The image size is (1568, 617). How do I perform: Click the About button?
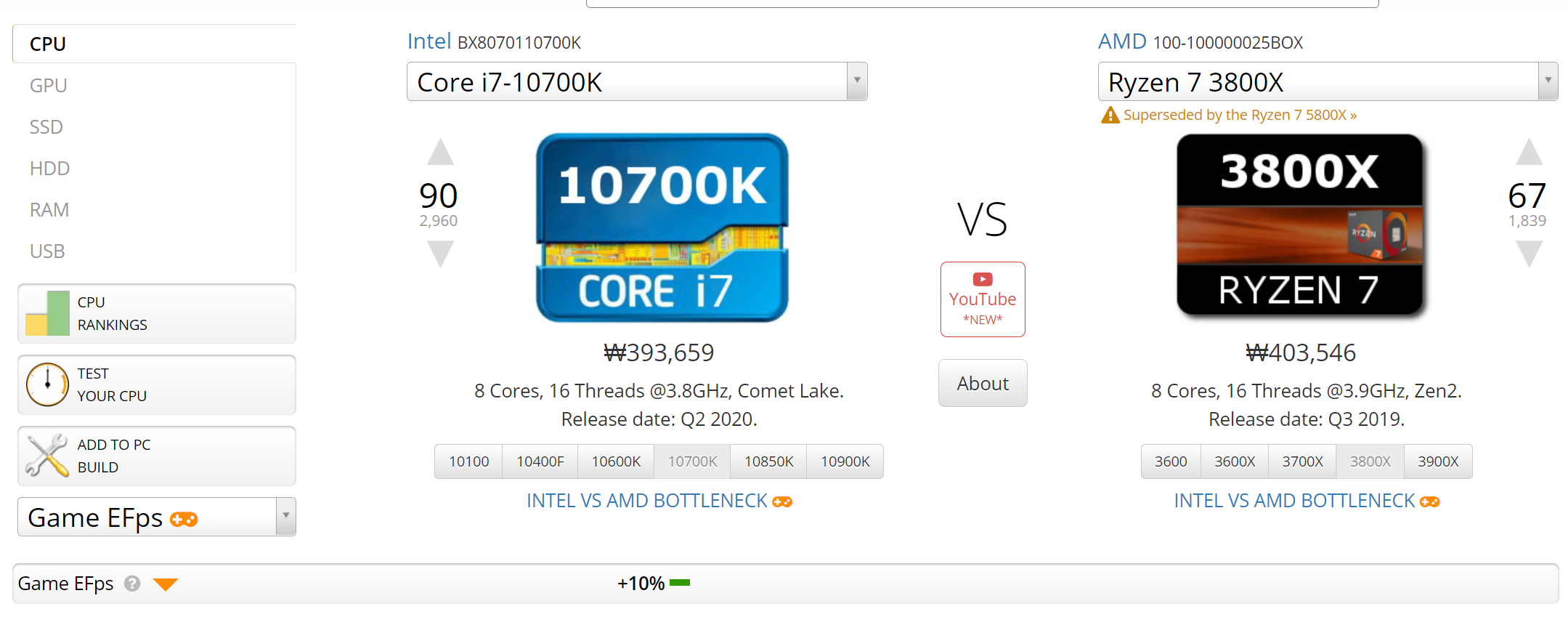tap(983, 383)
